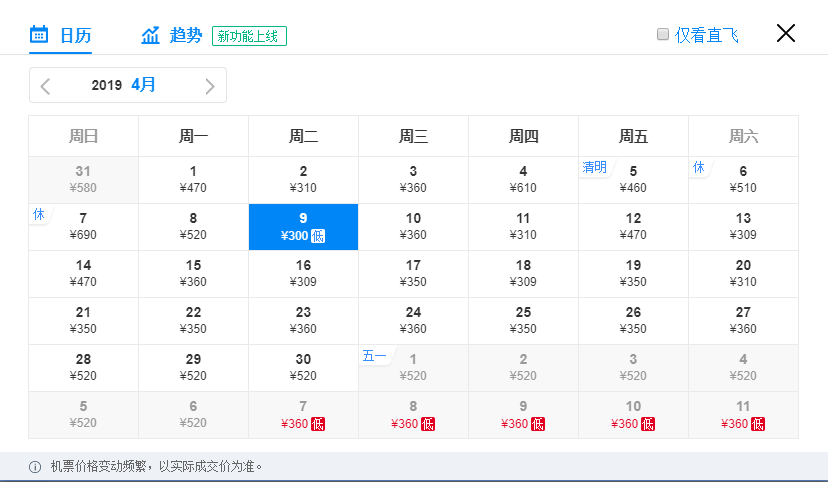Click the red 低 badge on May 8
828x482 pixels.
click(428, 424)
